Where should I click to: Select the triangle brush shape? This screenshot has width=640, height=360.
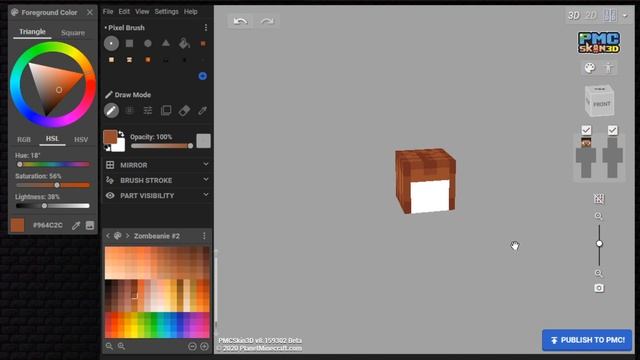pyautogui.click(x=166, y=43)
